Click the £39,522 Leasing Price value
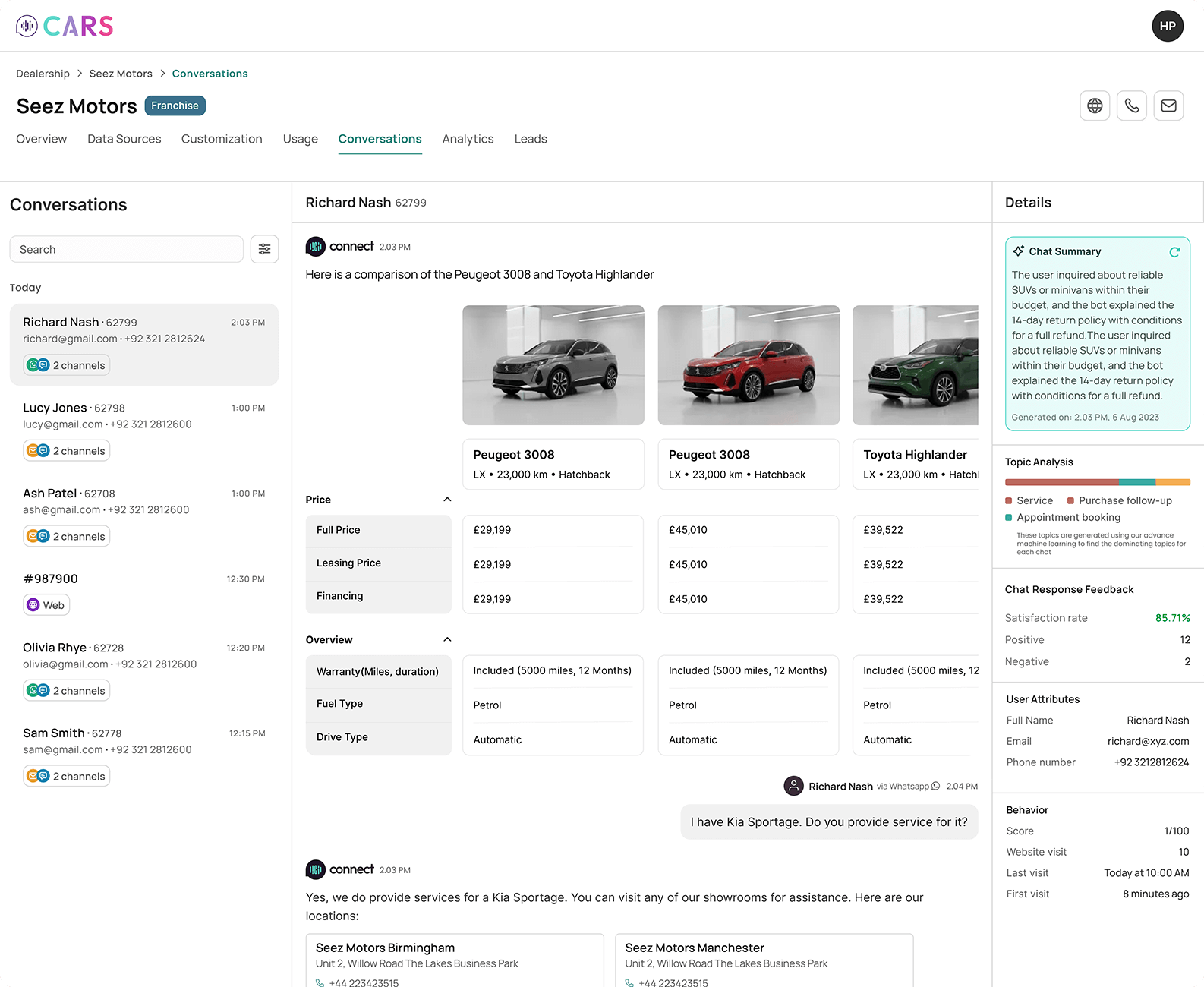The width and height of the screenshot is (1204, 987). pyautogui.click(x=883, y=564)
